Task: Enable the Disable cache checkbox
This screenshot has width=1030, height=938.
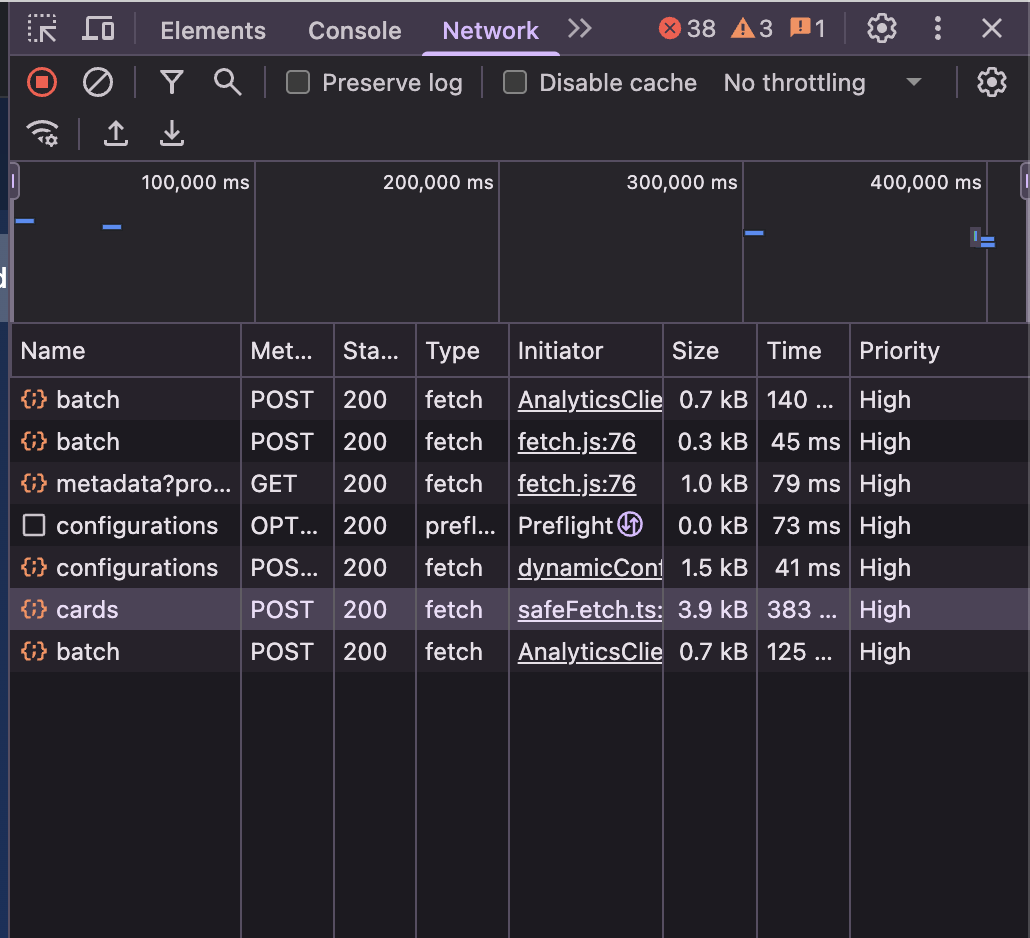Action: coord(514,83)
